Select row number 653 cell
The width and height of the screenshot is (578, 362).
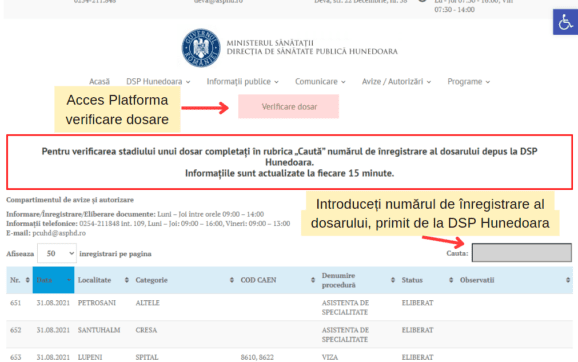point(15,357)
